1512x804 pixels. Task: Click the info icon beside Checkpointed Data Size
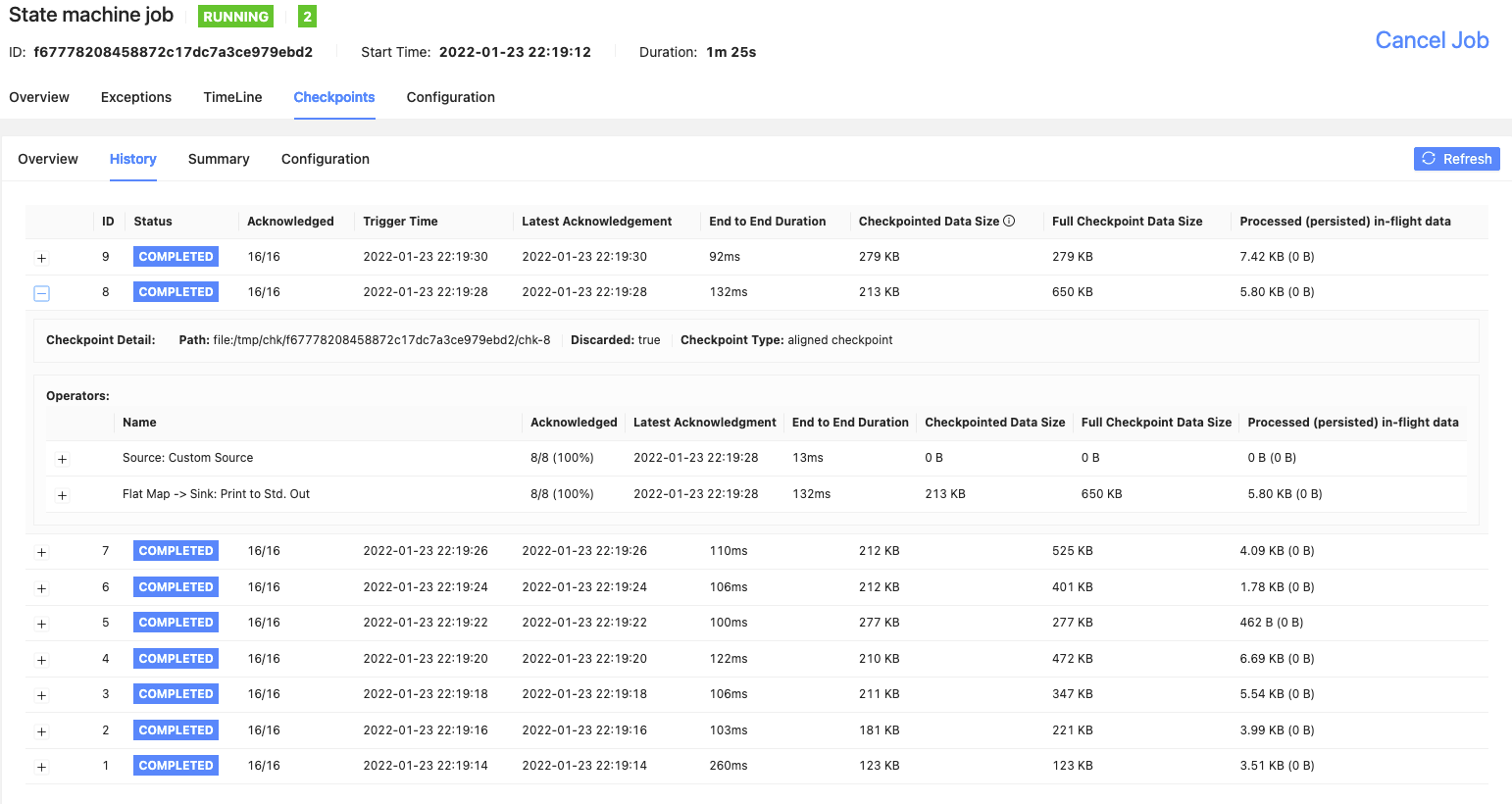coord(1009,221)
